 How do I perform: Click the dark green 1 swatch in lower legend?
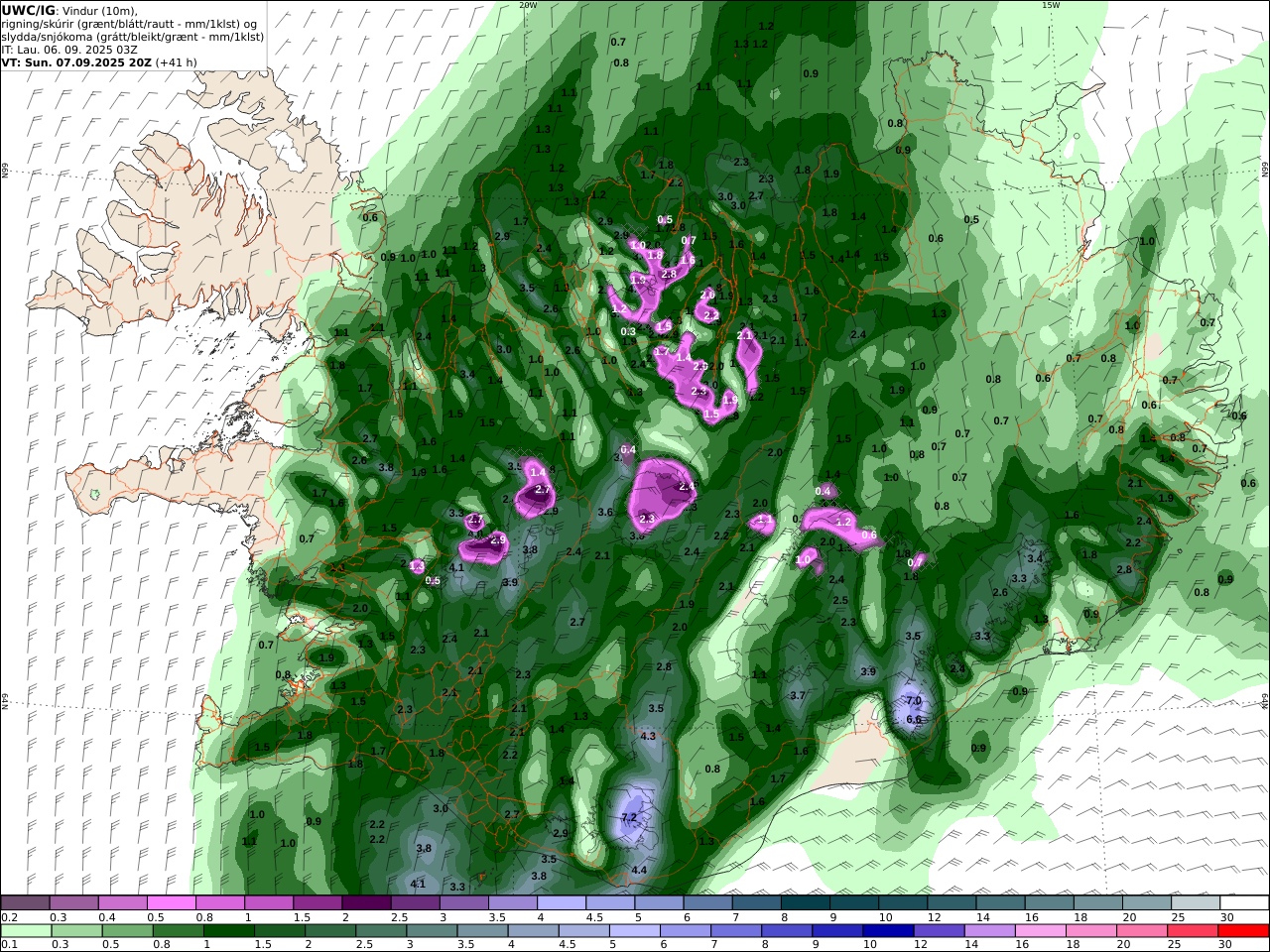(229, 931)
